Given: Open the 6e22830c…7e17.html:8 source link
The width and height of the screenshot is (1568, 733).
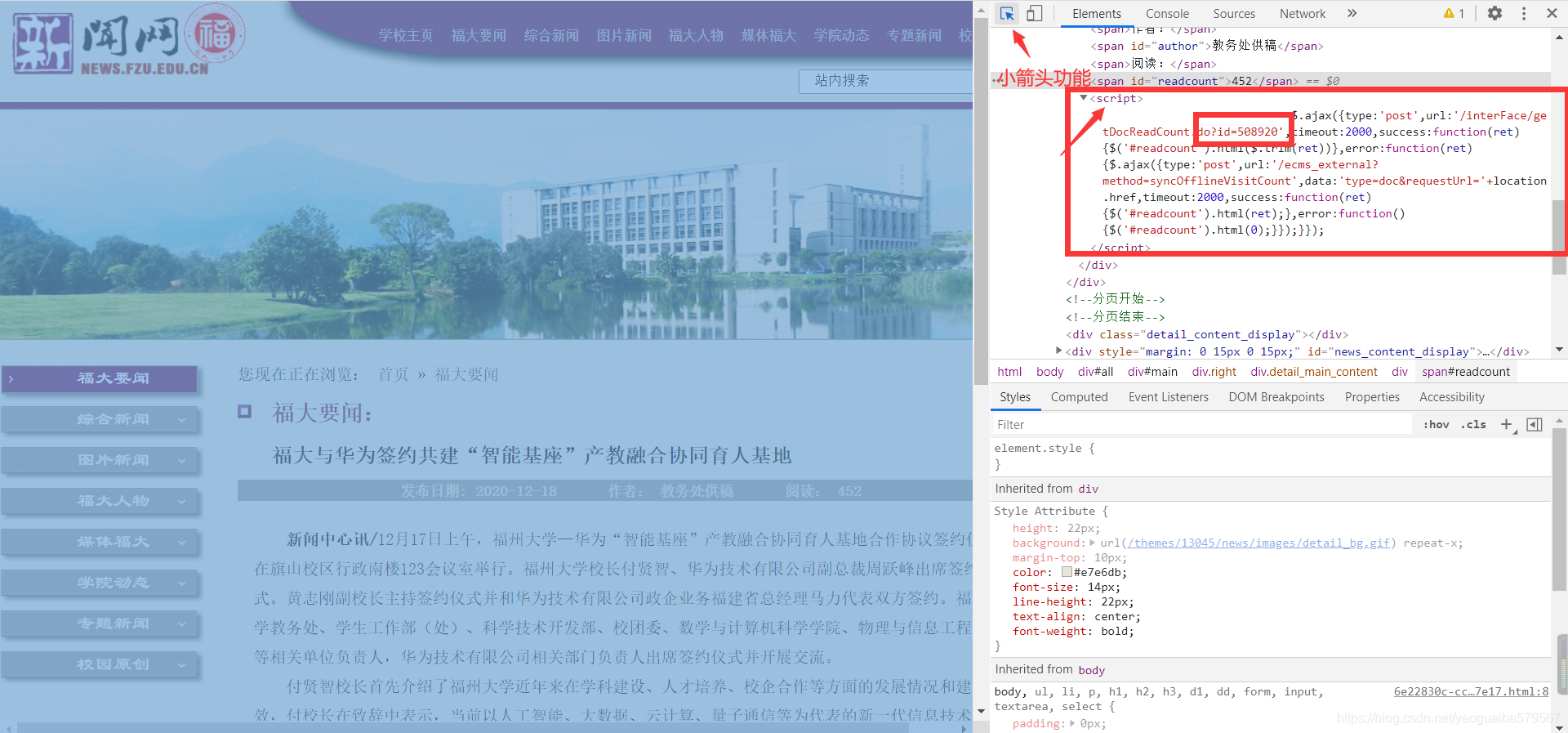Looking at the screenshot, I should (x=1471, y=691).
